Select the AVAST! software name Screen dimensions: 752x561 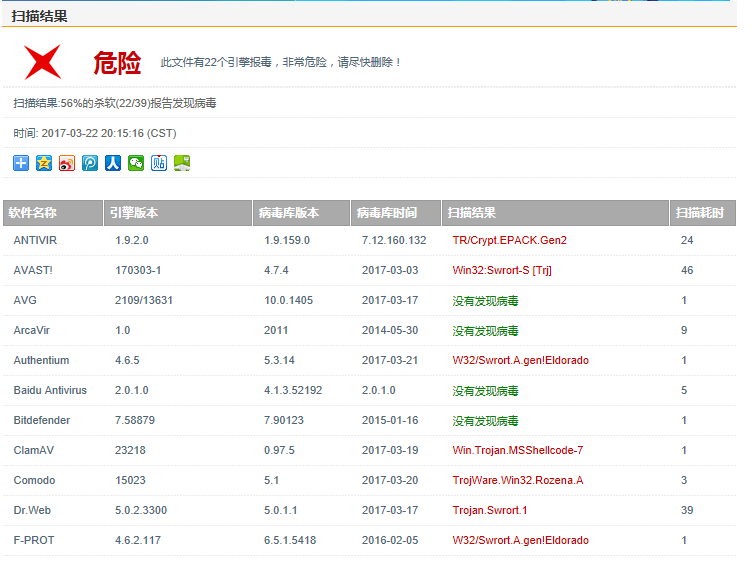33,270
